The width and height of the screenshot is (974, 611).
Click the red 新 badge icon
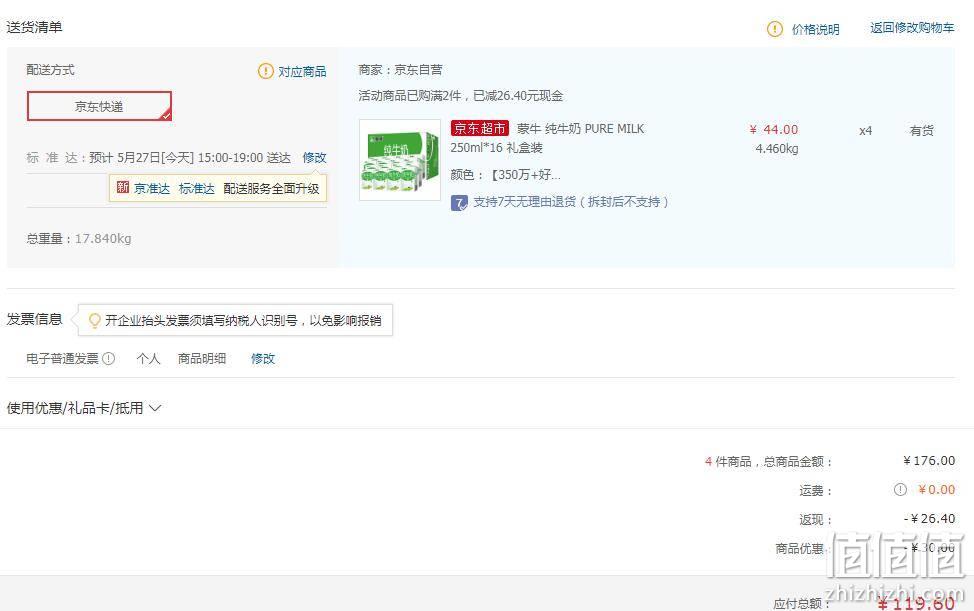[123, 187]
